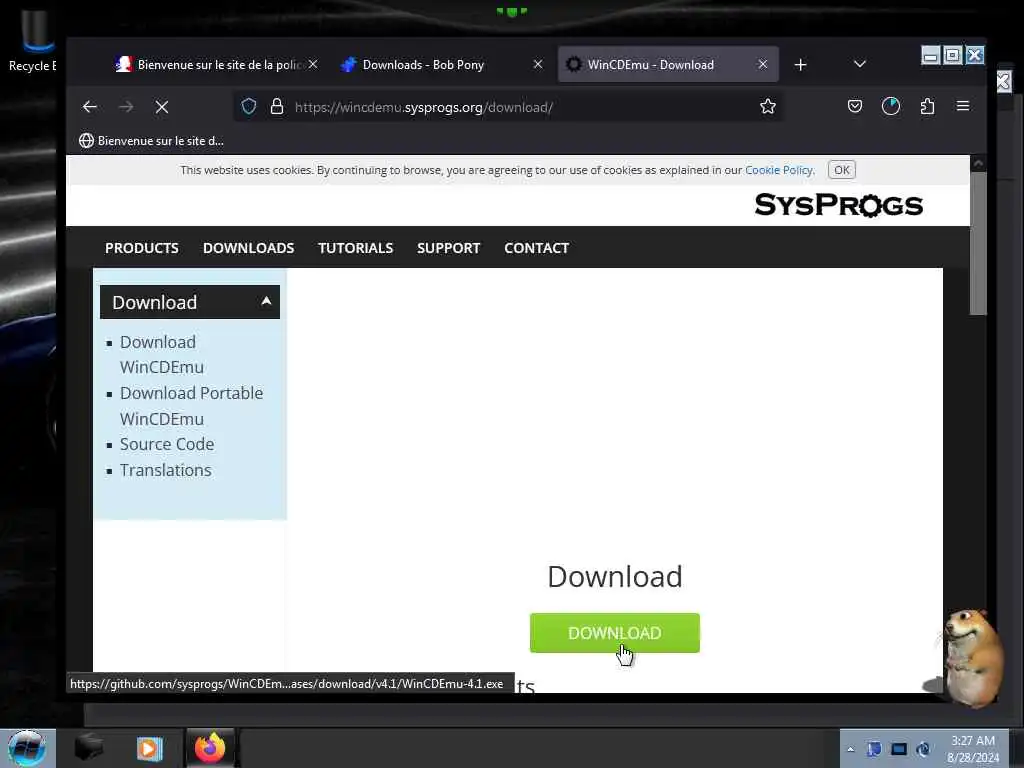Open the Windows Start orb
1024x768 pixels.
[x=27, y=748]
